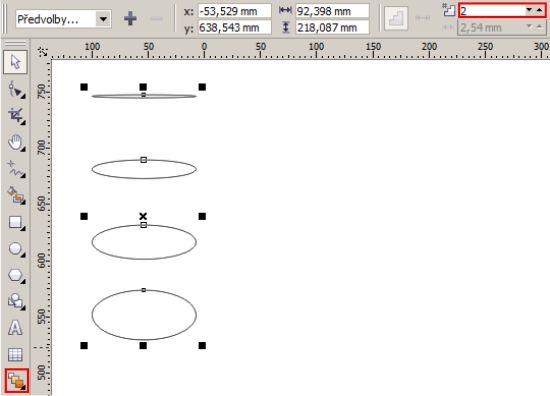Add preset with plus button
550x396 pixels.
click(x=130, y=18)
